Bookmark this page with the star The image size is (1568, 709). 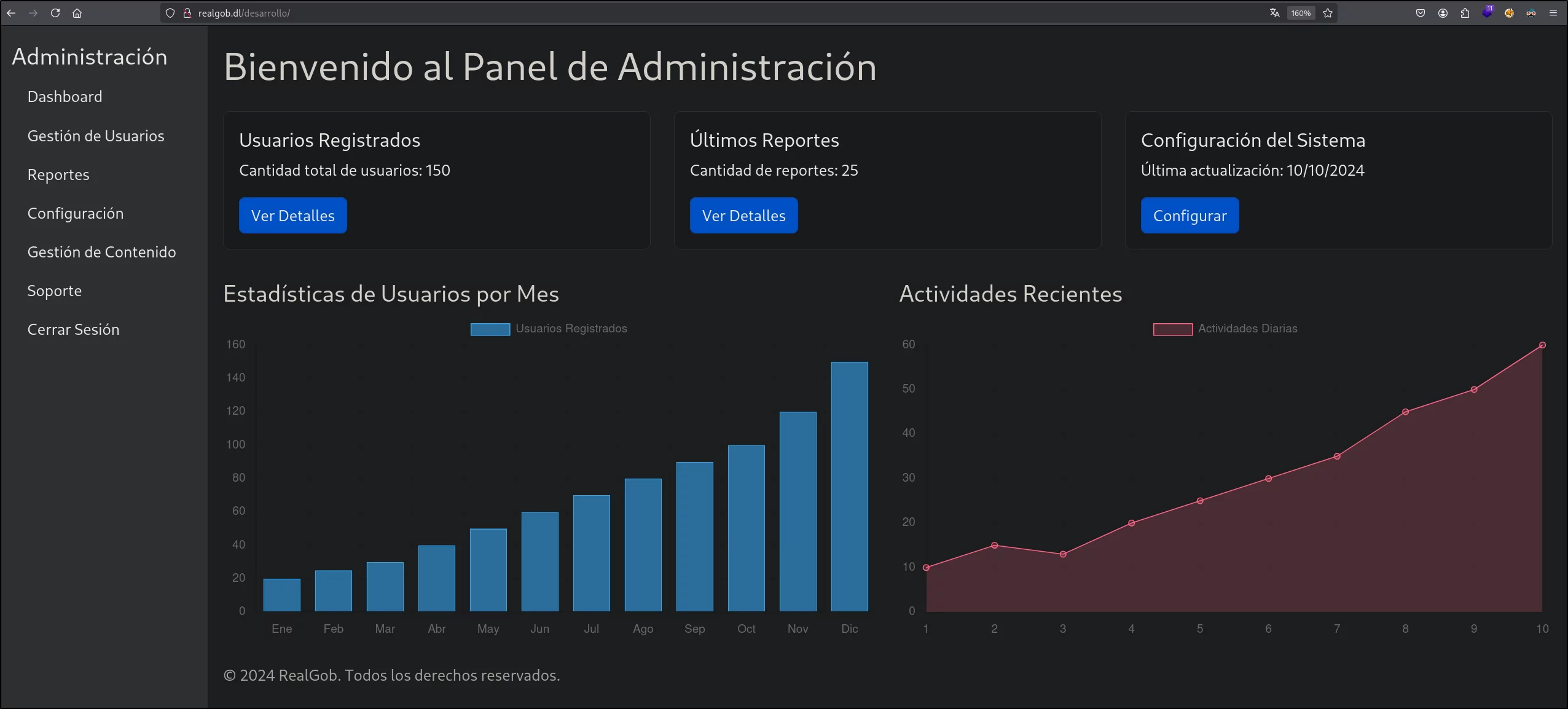click(x=1328, y=13)
